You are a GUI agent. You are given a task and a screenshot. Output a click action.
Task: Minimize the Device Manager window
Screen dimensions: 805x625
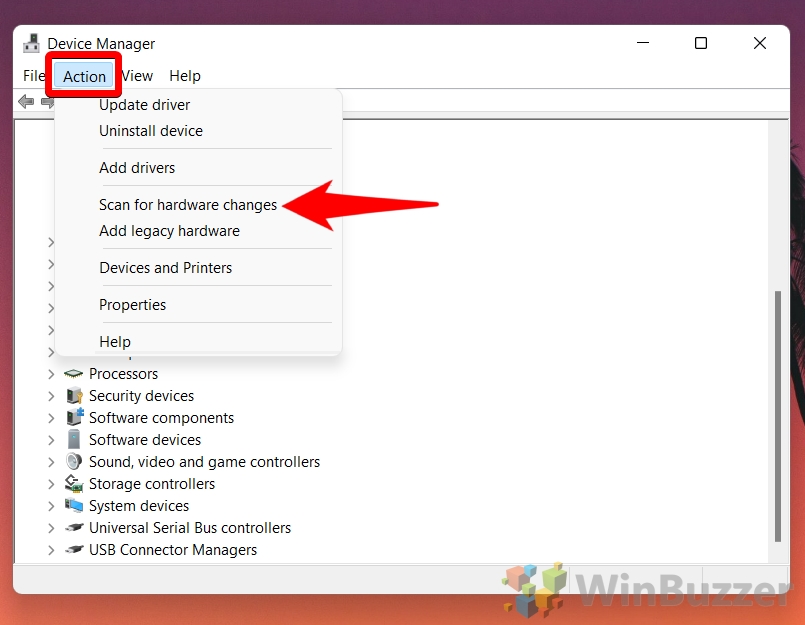[643, 43]
